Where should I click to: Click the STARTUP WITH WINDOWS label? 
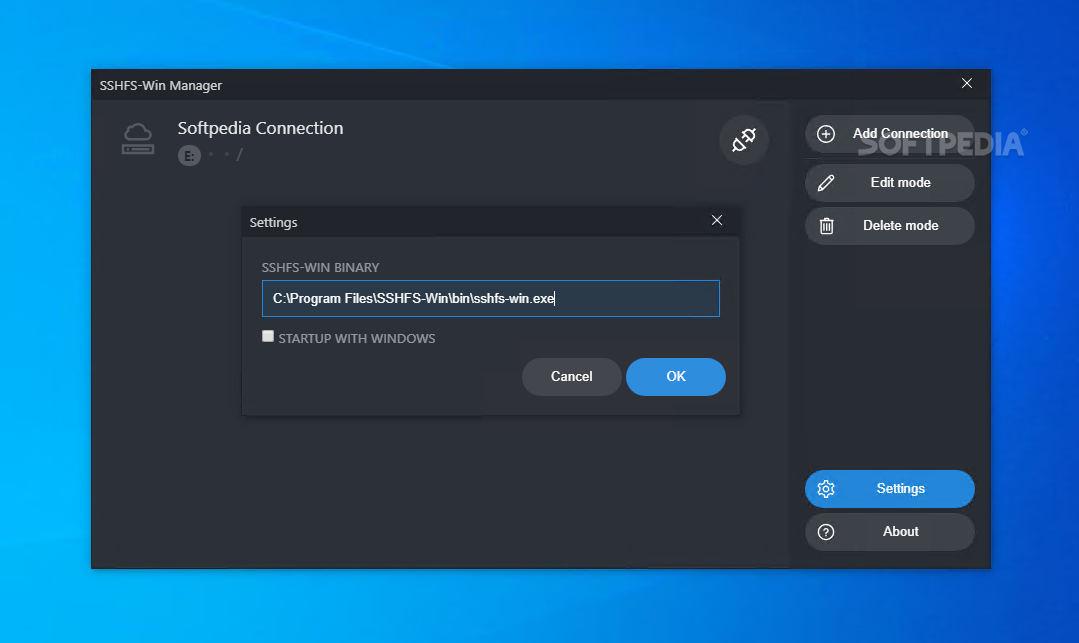[x=356, y=339]
